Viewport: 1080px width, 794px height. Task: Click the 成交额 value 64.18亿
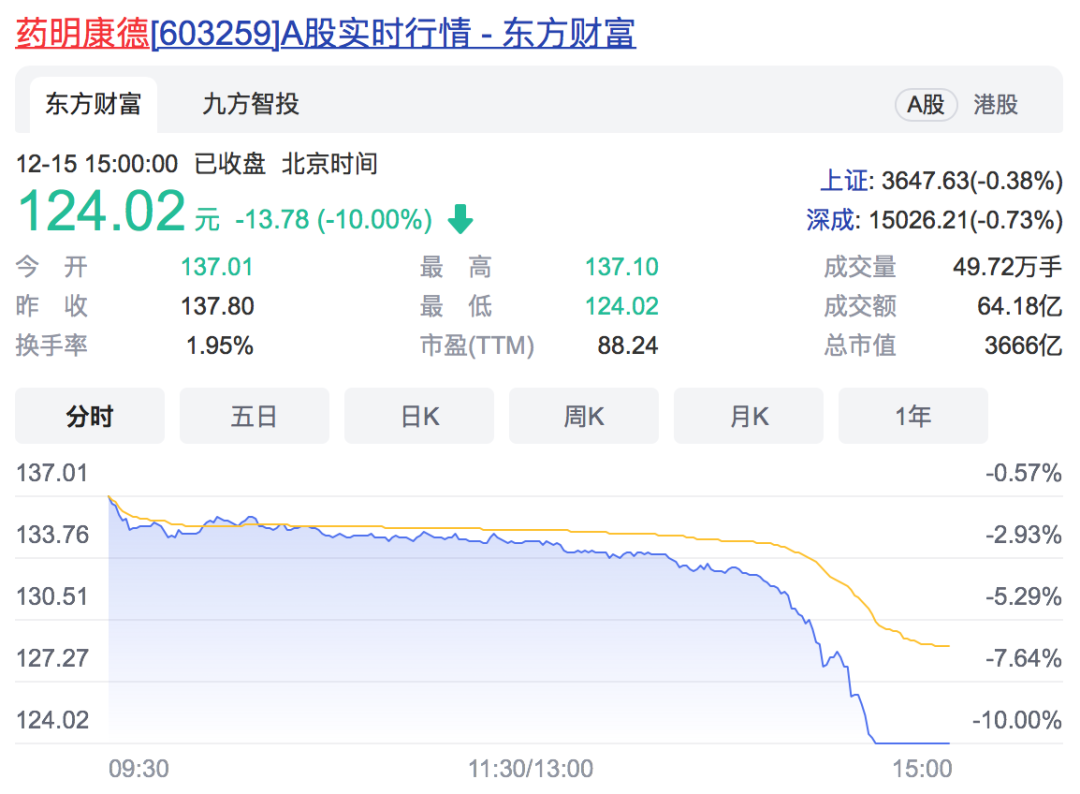(1019, 306)
